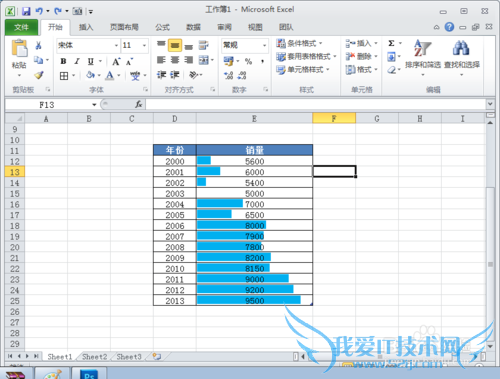
Task: Click the Select All corner button
Action: [x=15, y=119]
